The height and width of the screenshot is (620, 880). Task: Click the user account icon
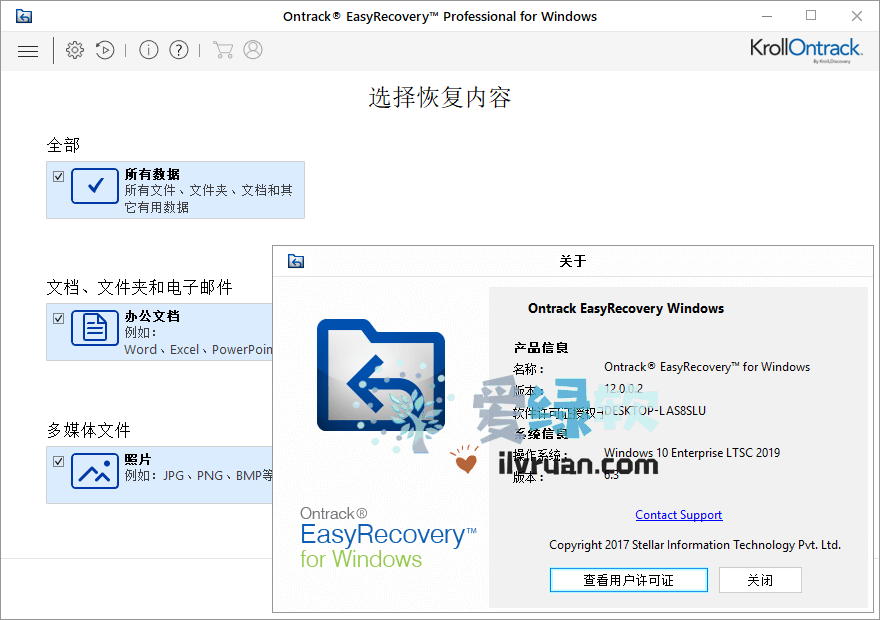pyautogui.click(x=253, y=50)
